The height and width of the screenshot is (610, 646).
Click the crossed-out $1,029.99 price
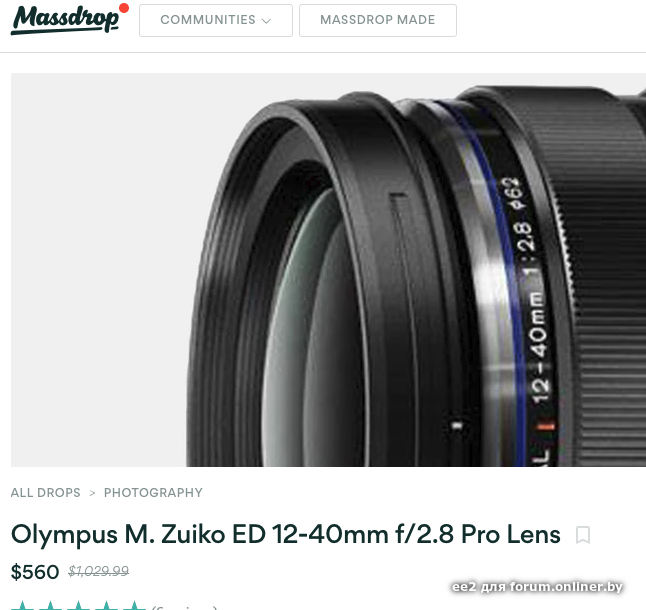pos(98,571)
